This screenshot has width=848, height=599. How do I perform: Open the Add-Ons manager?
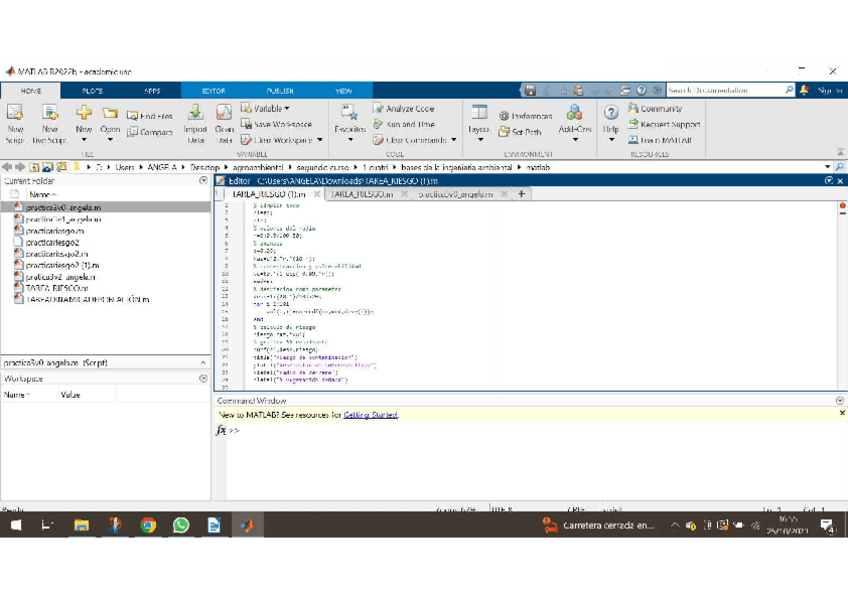tap(574, 118)
